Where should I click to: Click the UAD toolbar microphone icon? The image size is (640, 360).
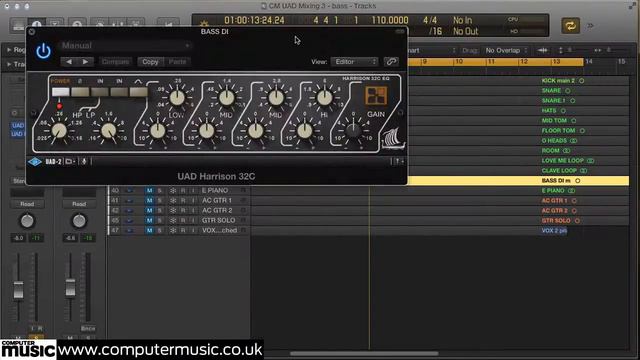(x=84, y=162)
